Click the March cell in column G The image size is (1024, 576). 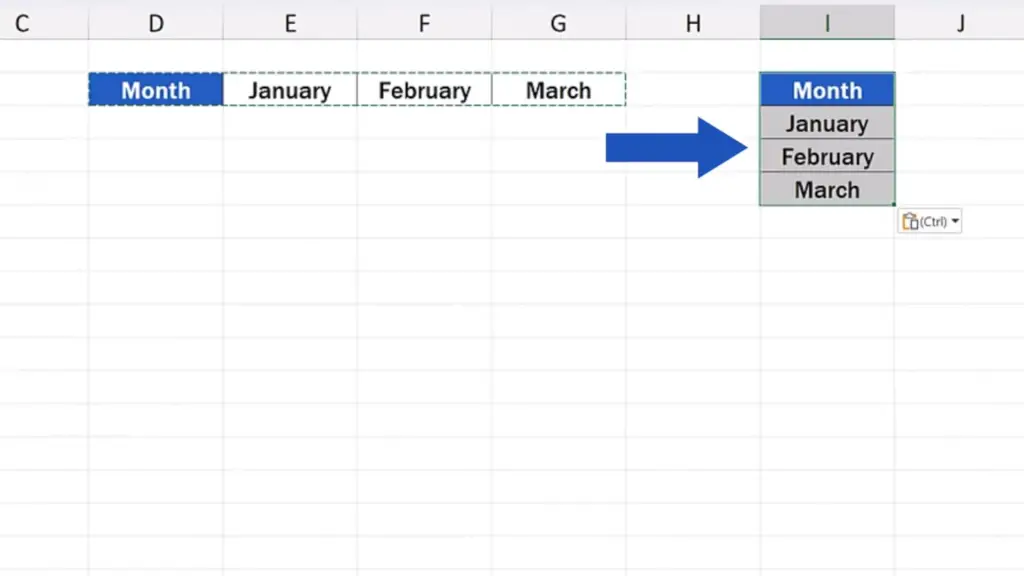(558, 89)
